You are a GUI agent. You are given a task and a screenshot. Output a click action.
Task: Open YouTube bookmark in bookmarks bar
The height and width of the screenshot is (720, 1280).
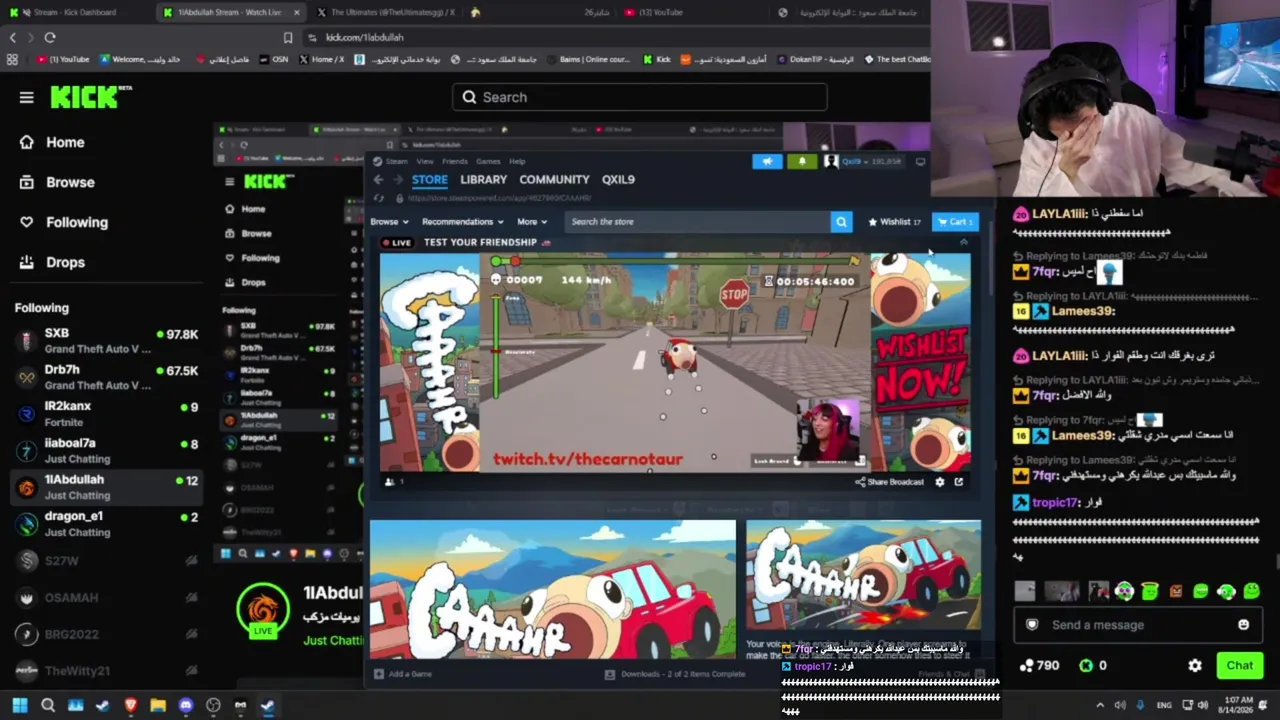tap(63, 59)
